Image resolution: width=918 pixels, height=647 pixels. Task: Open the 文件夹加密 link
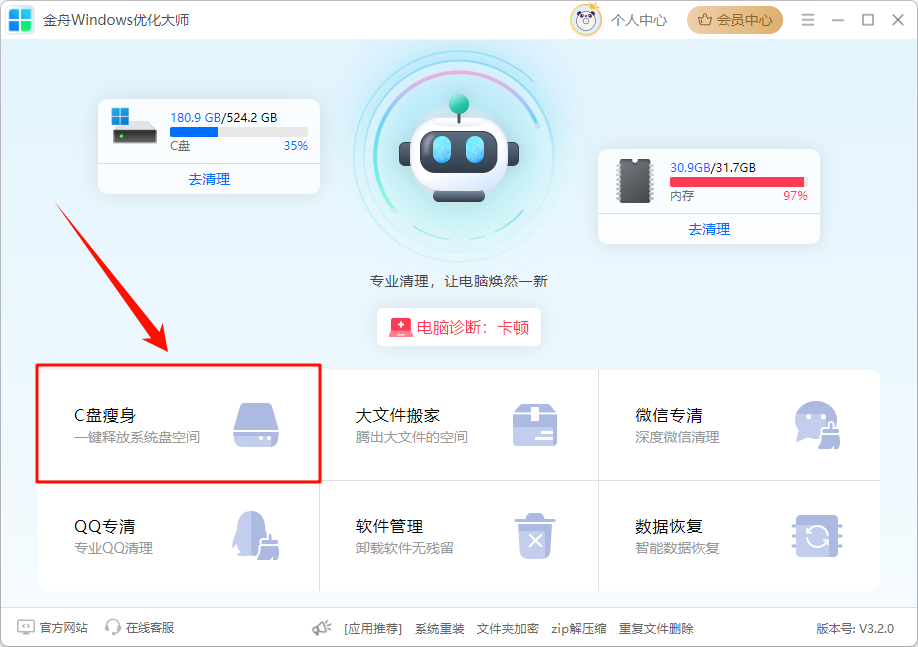point(508,629)
